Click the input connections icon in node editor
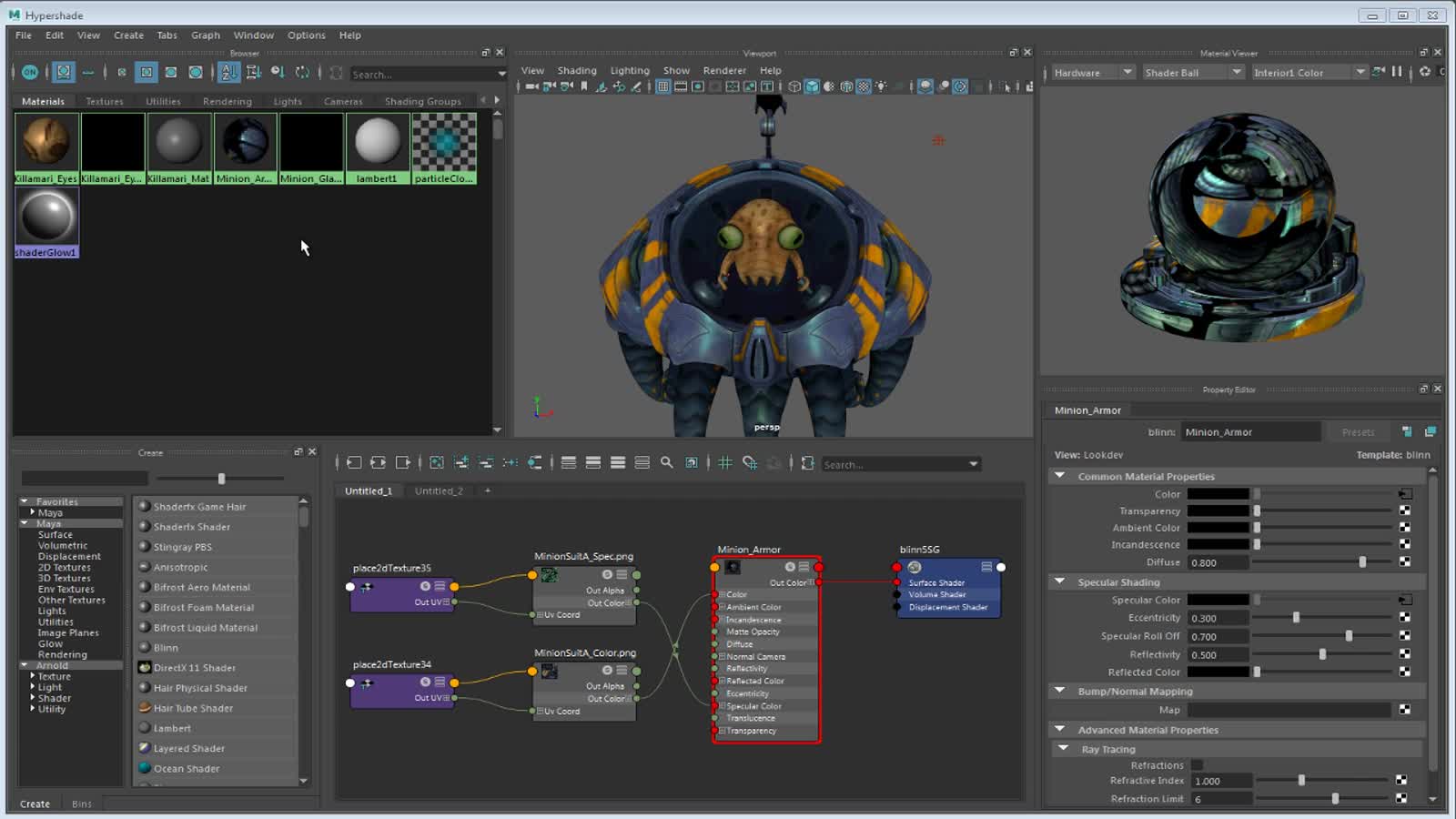 [354, 463]
